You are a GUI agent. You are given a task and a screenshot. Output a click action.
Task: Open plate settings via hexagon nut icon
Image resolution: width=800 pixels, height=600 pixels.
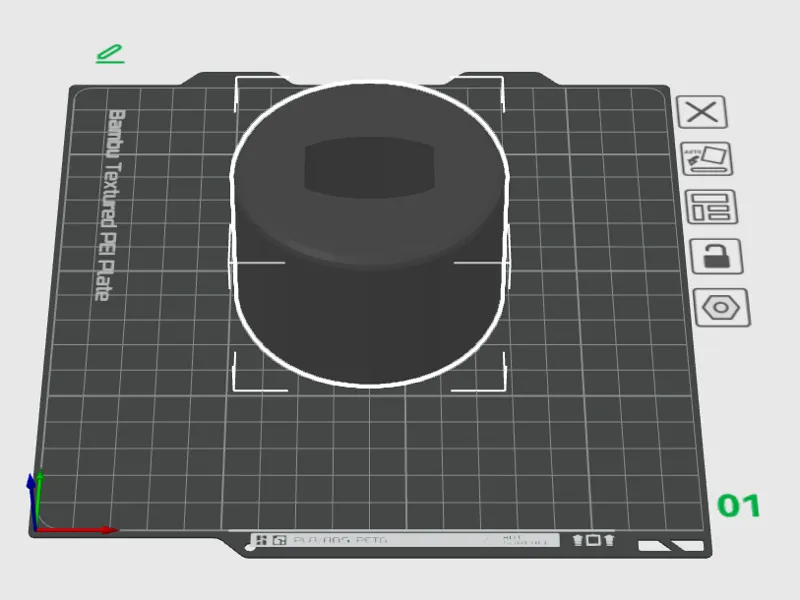[x=721, y=308]
